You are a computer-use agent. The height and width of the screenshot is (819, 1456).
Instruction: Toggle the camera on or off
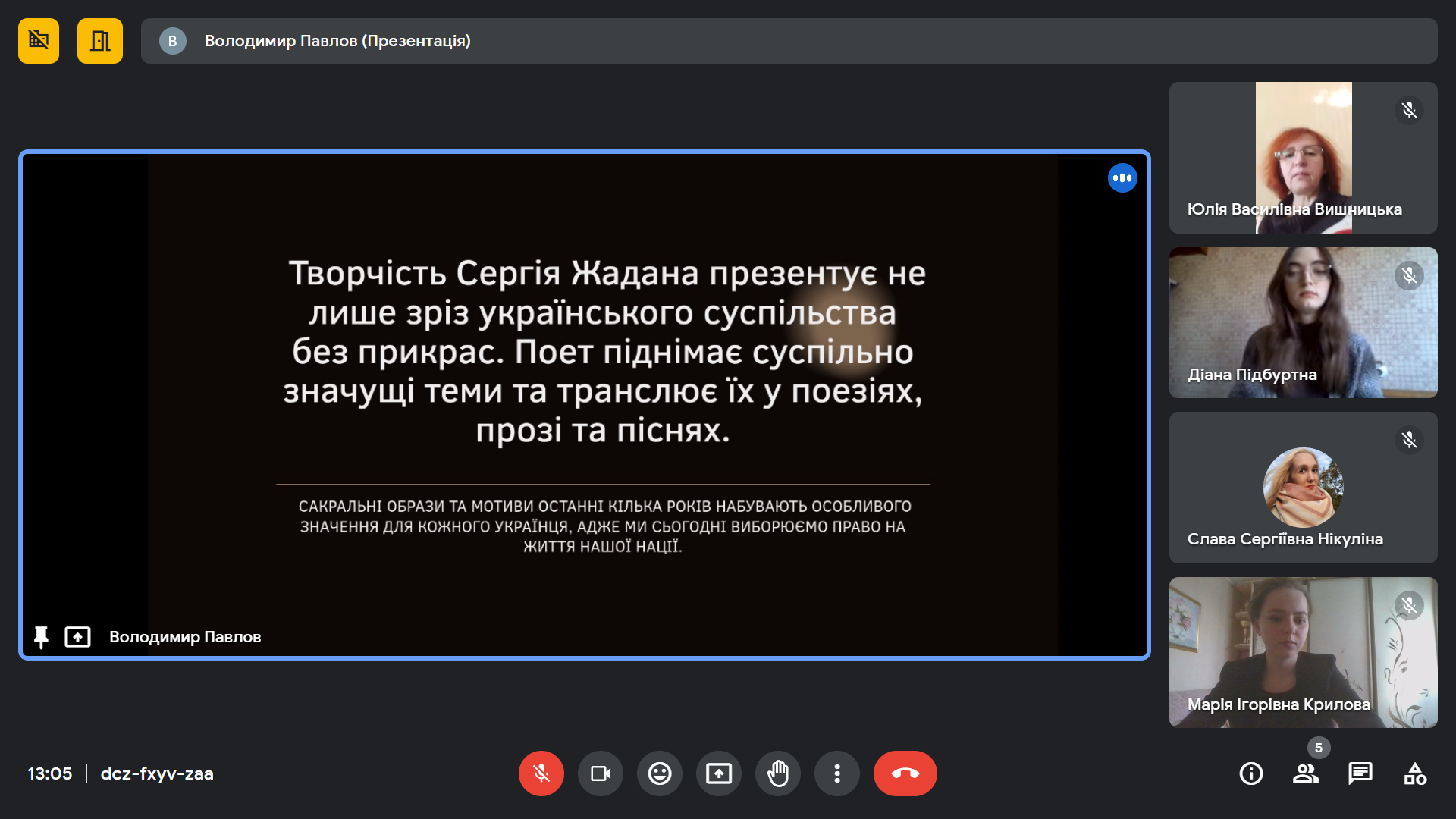(600, 773)
